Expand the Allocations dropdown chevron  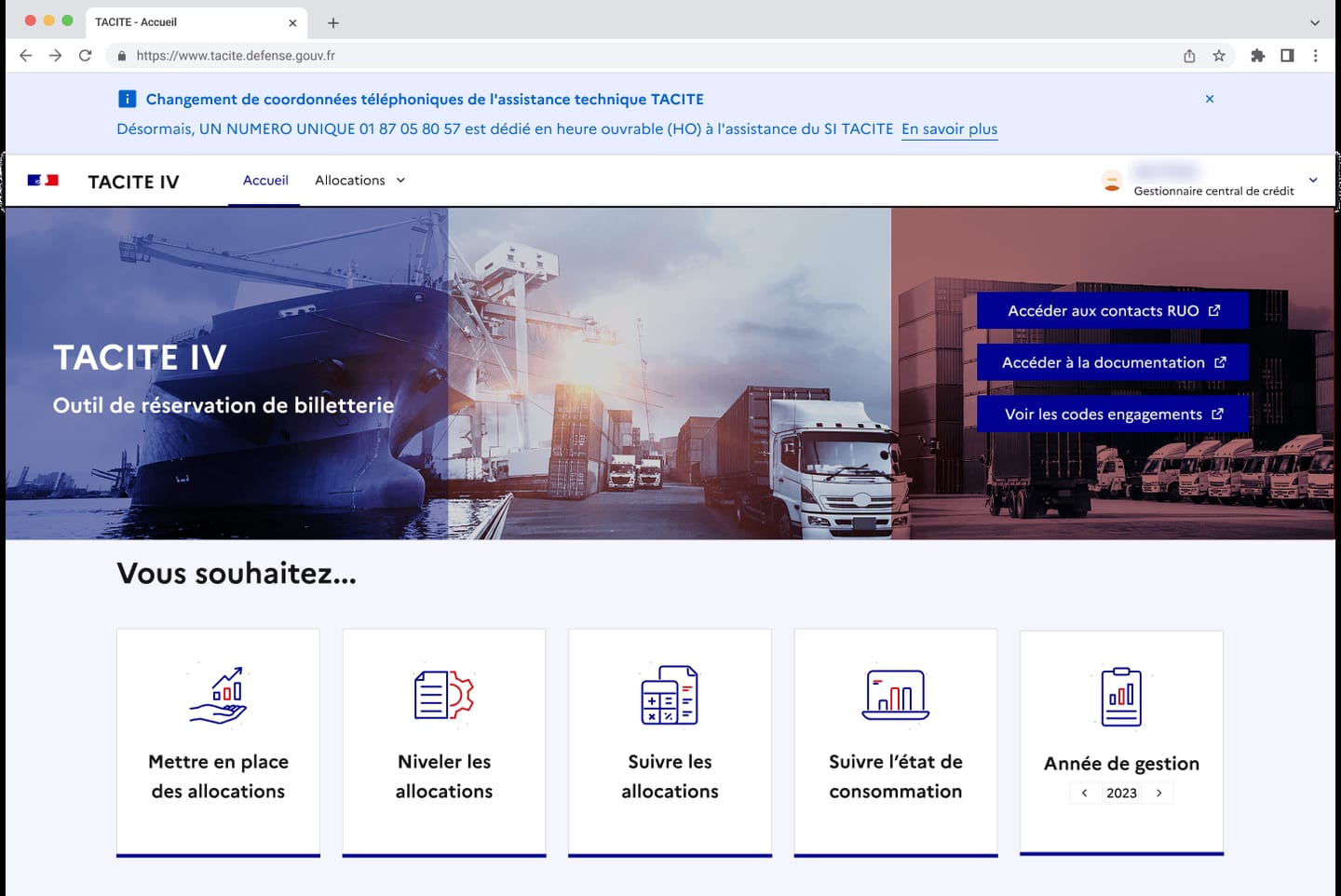400,180
